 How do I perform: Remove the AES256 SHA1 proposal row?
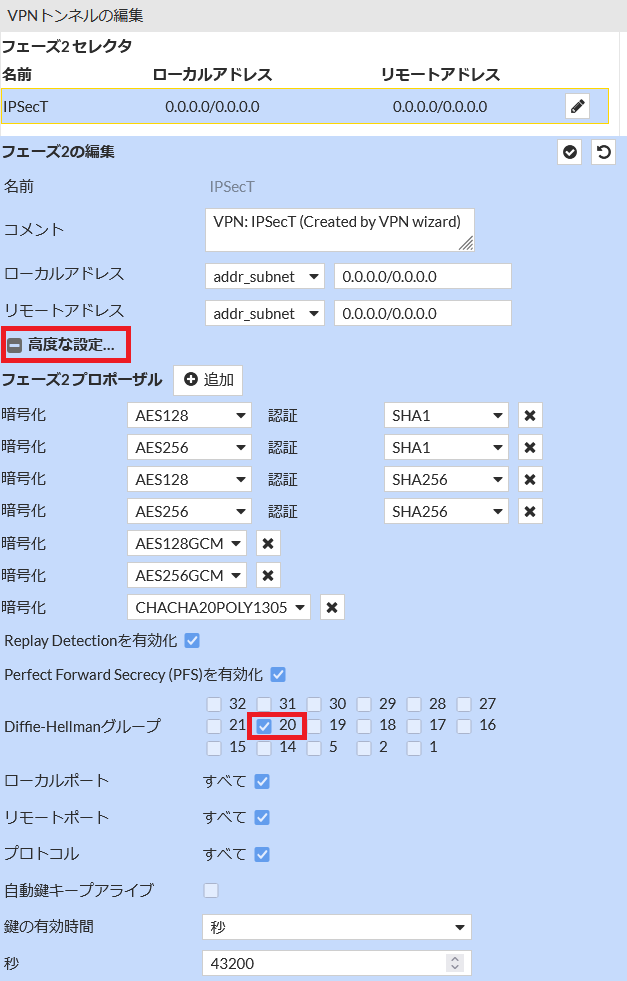tap(530, 447)
